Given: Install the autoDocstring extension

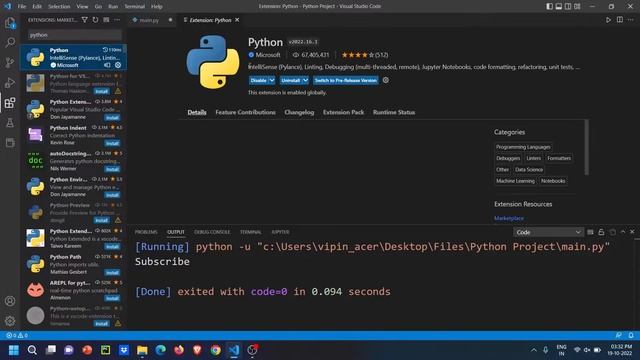Looking at the screenshot, I should point(112,169).
